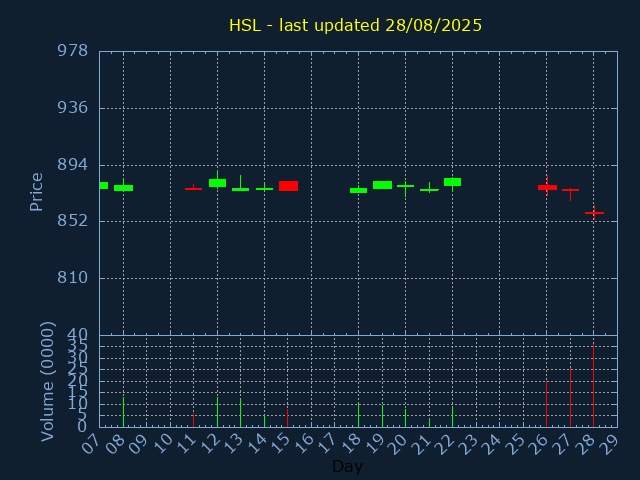Select the green candlestick for day 12
This screenshot has height=480, width=640.
tap(218, 182)
